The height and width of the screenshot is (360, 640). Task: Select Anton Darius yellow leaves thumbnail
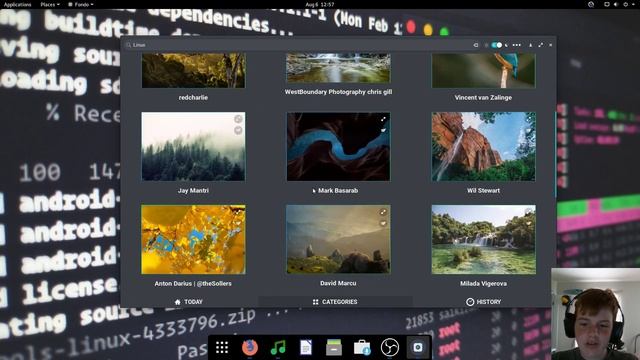click(x=193, y=240)
